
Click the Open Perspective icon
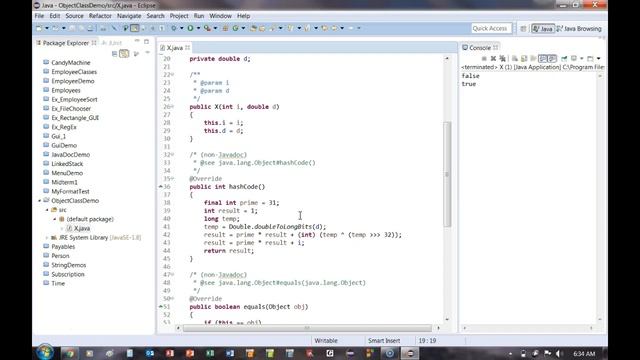(x=524, y=29)
